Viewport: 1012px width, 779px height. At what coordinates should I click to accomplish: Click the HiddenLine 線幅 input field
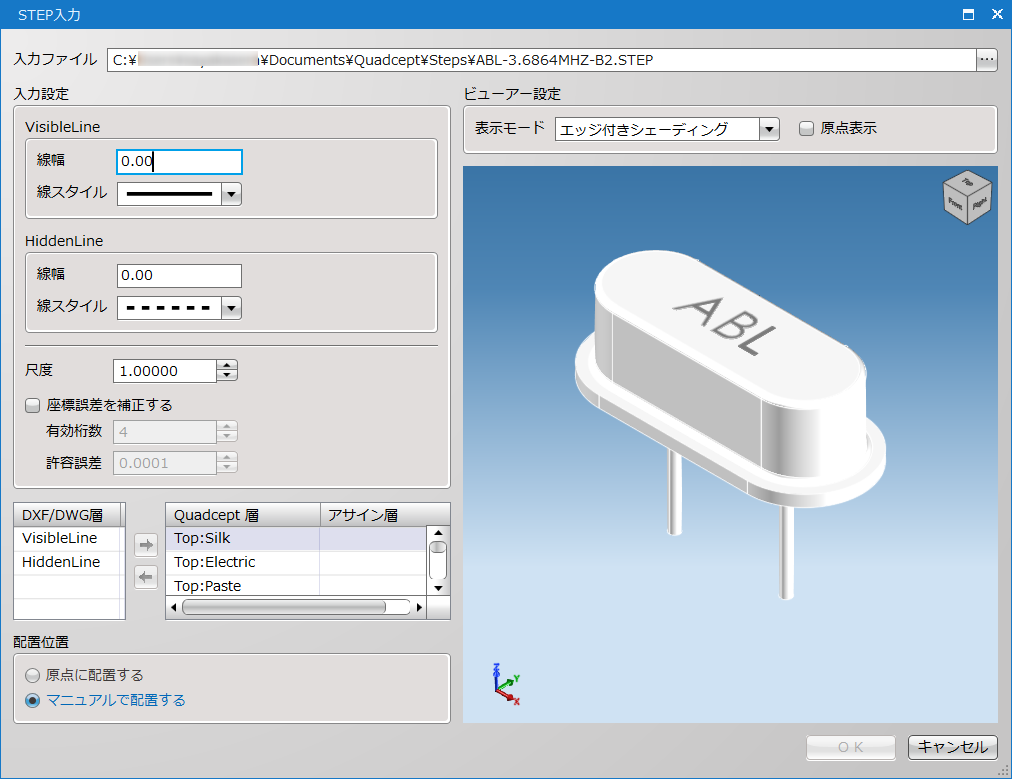tap(179, 276)
